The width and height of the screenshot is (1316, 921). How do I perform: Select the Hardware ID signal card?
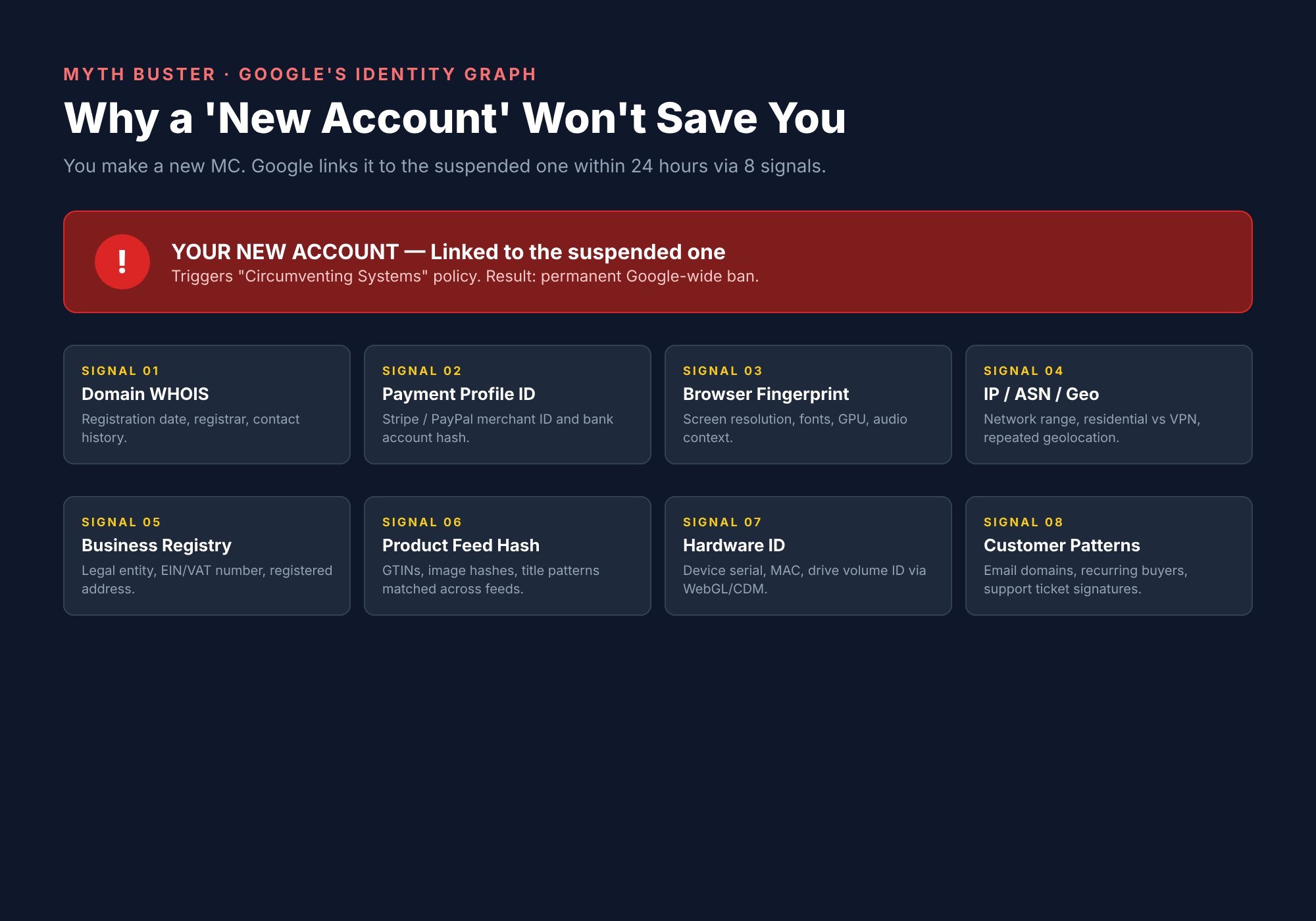pyautogui.click(x=808, y=556)
